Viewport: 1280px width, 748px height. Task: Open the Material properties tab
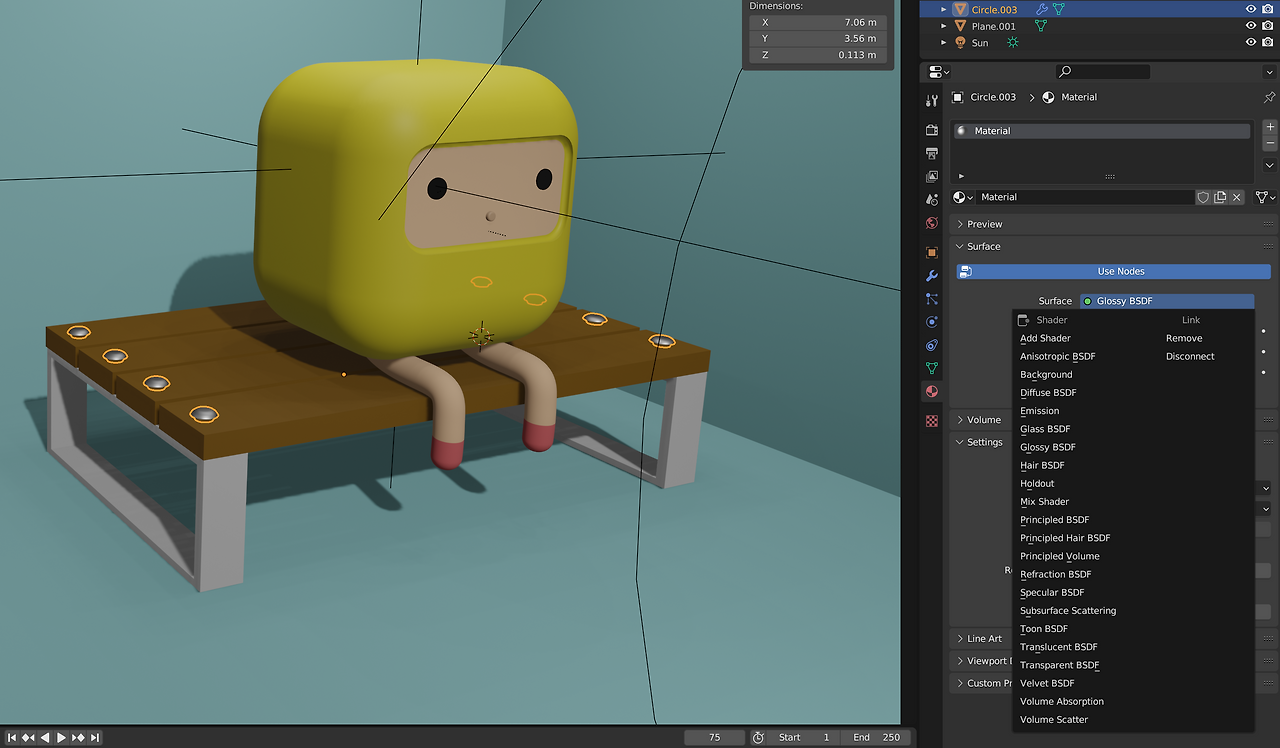click(932, 391)
